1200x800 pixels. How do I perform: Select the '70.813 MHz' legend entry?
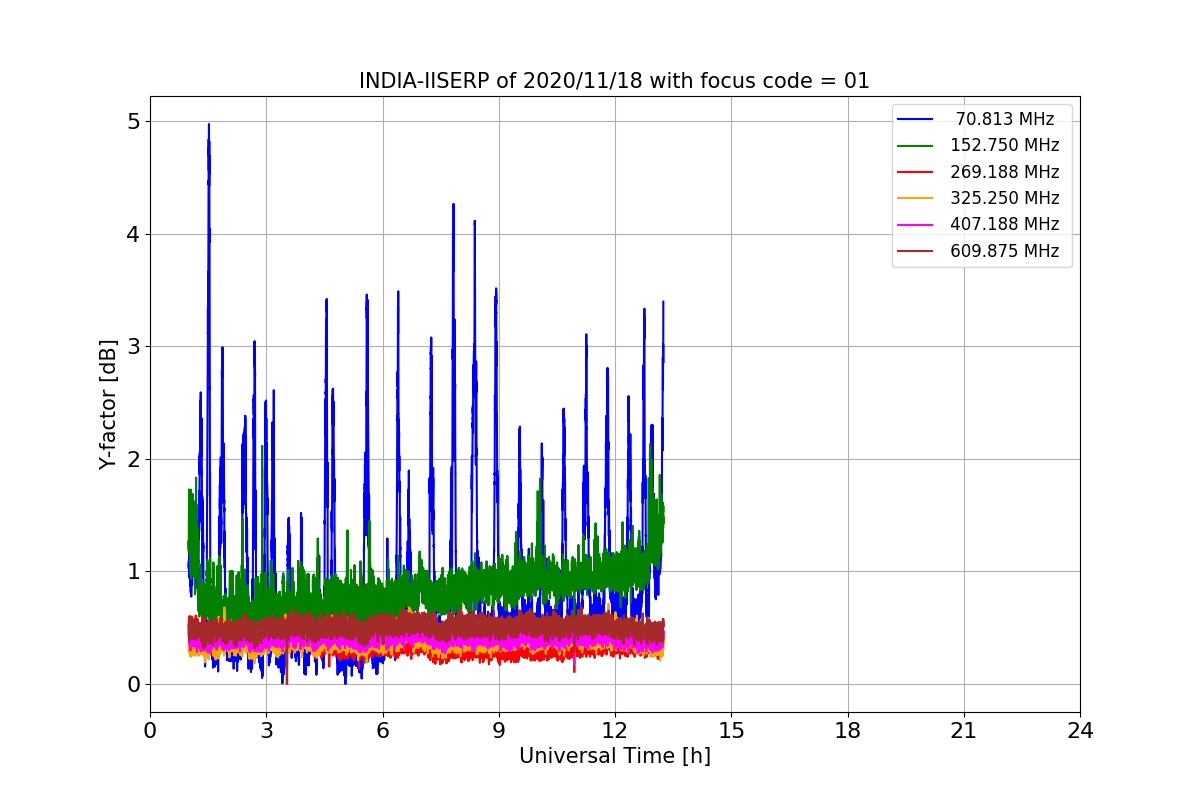[1005, 119]
